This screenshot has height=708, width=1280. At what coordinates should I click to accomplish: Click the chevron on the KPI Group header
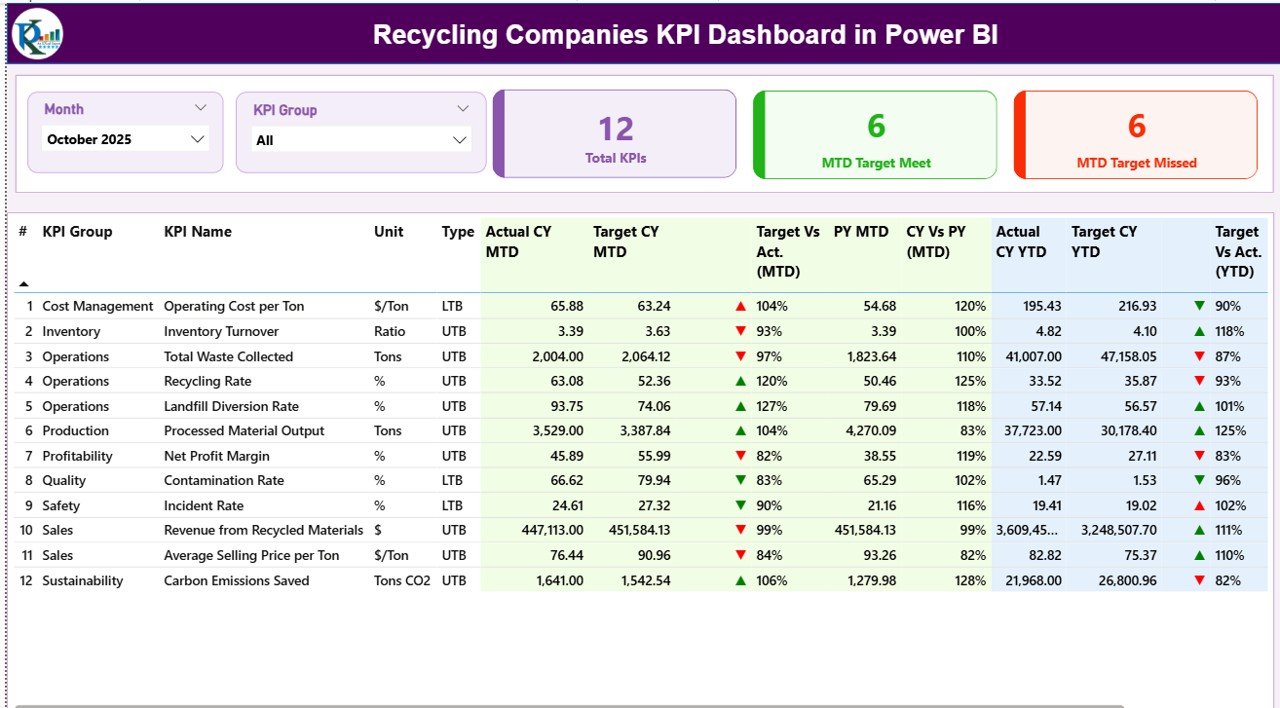[x=463, y=108]
